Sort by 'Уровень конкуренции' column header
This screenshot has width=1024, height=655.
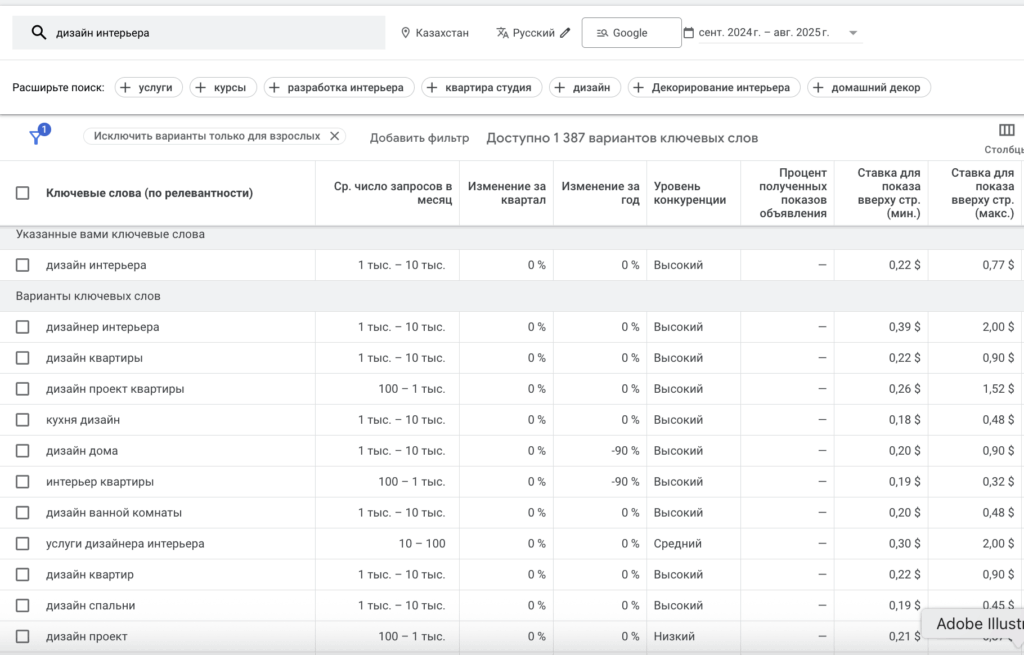point(689,193)
